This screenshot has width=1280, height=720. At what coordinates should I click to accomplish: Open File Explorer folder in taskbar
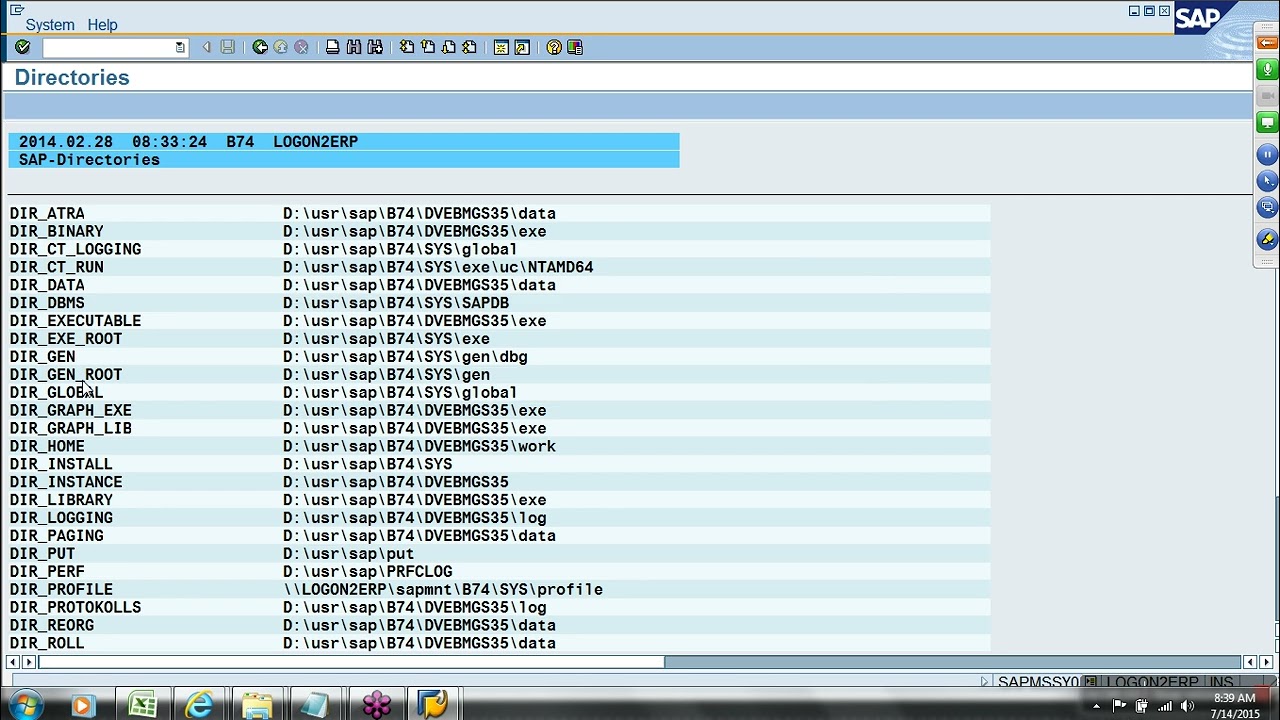258,705
